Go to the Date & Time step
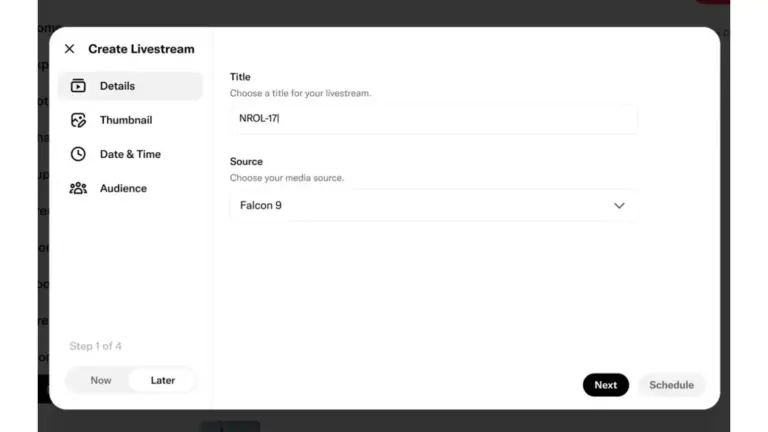 [130, 154]
